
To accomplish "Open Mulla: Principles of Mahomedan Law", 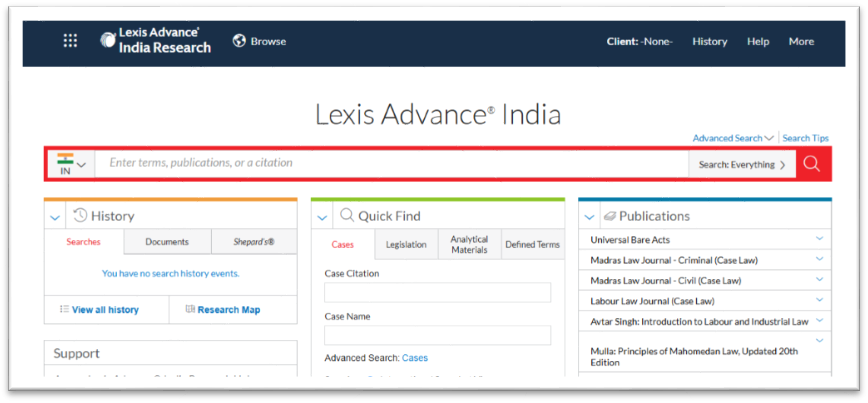I will tap(694, 357).
